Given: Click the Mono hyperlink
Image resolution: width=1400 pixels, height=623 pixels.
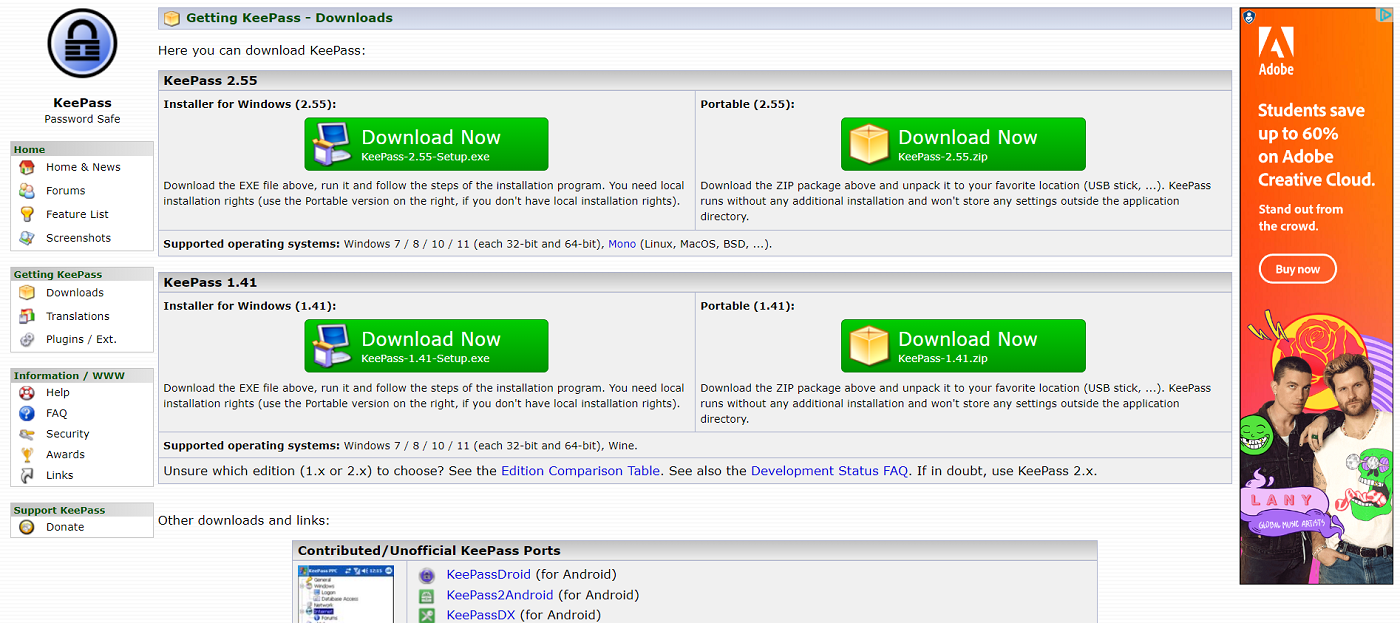Looking at the screenshot, I should click(x=622, y=243).
